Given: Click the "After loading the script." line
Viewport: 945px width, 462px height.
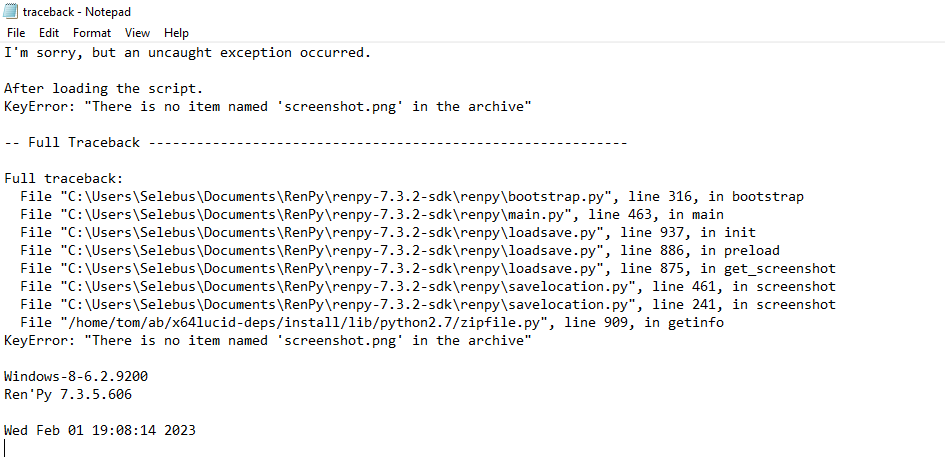Looking at the screenshot, I should [x=104, y=89].
